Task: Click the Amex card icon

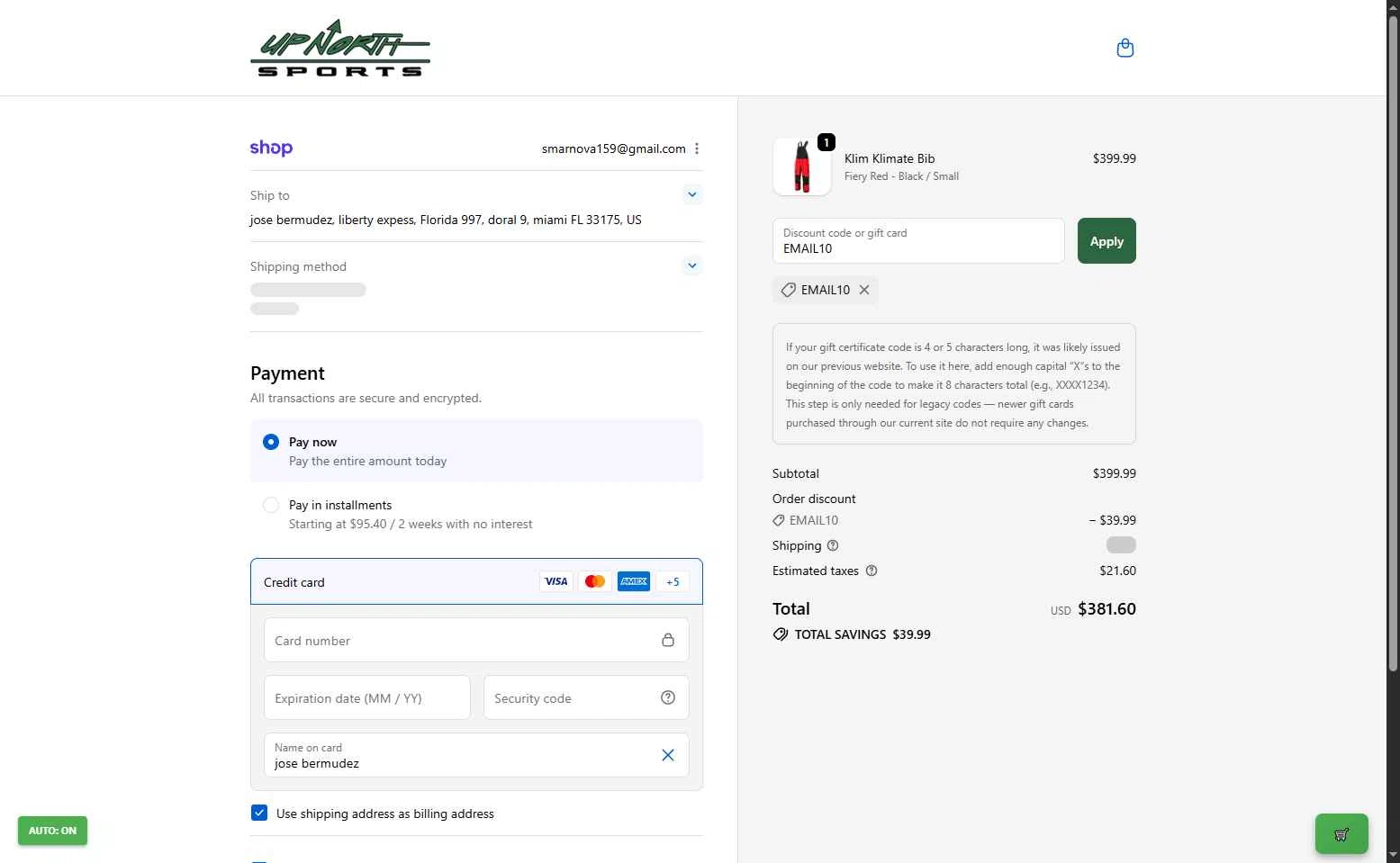Action: (634, 581)
